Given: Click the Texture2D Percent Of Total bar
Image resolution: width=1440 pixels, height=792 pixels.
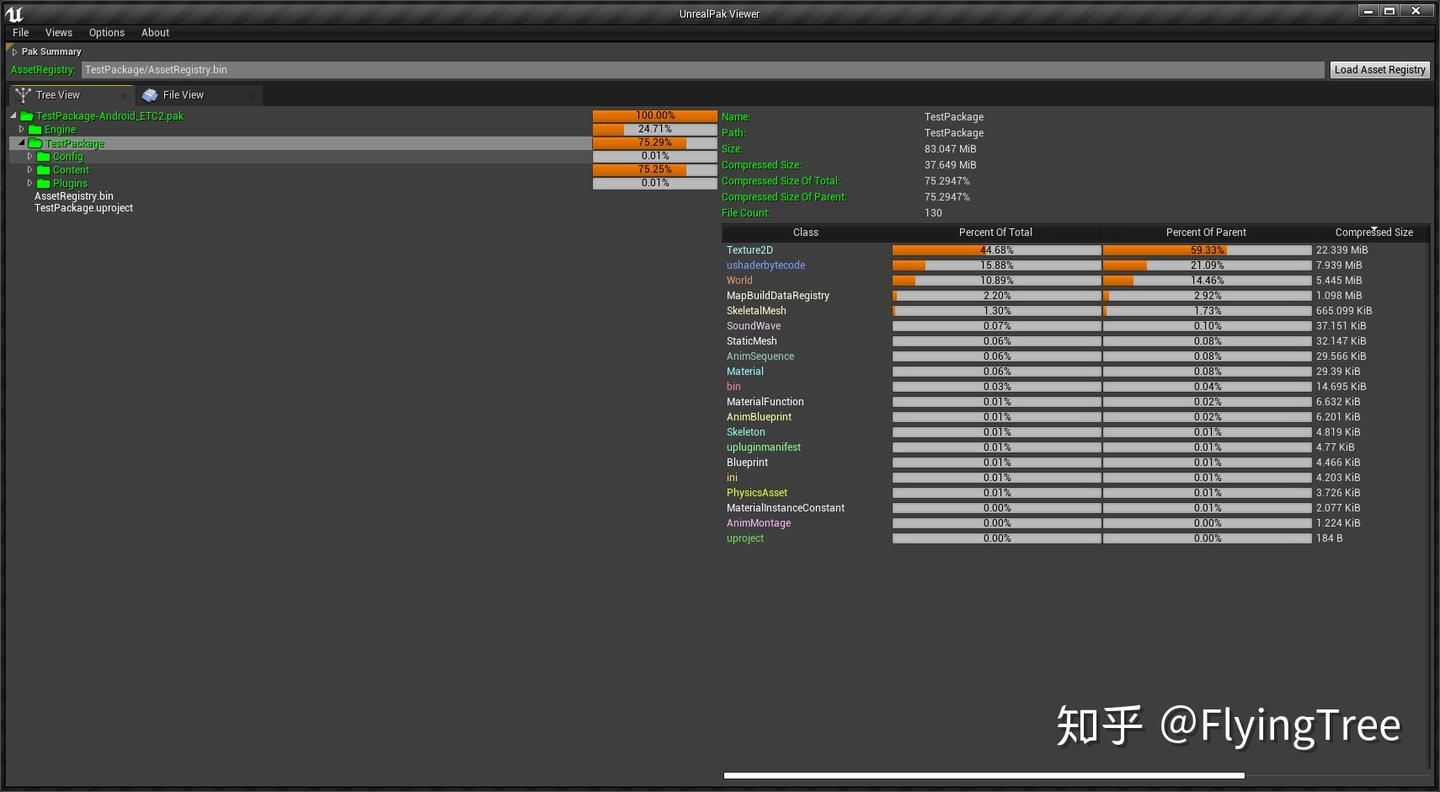Looking at the screenshot, I should click(995, 249).
